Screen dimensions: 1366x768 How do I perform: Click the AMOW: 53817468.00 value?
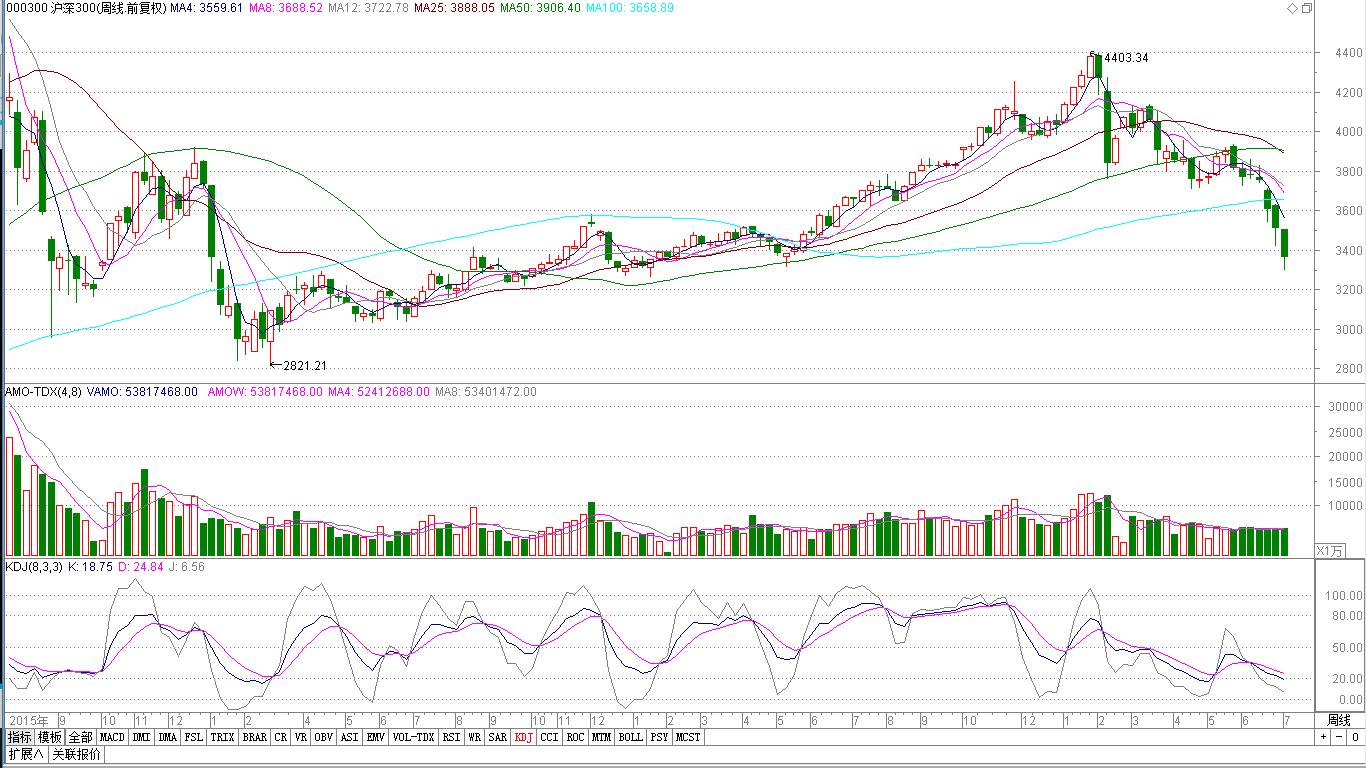tap(265, 392)
